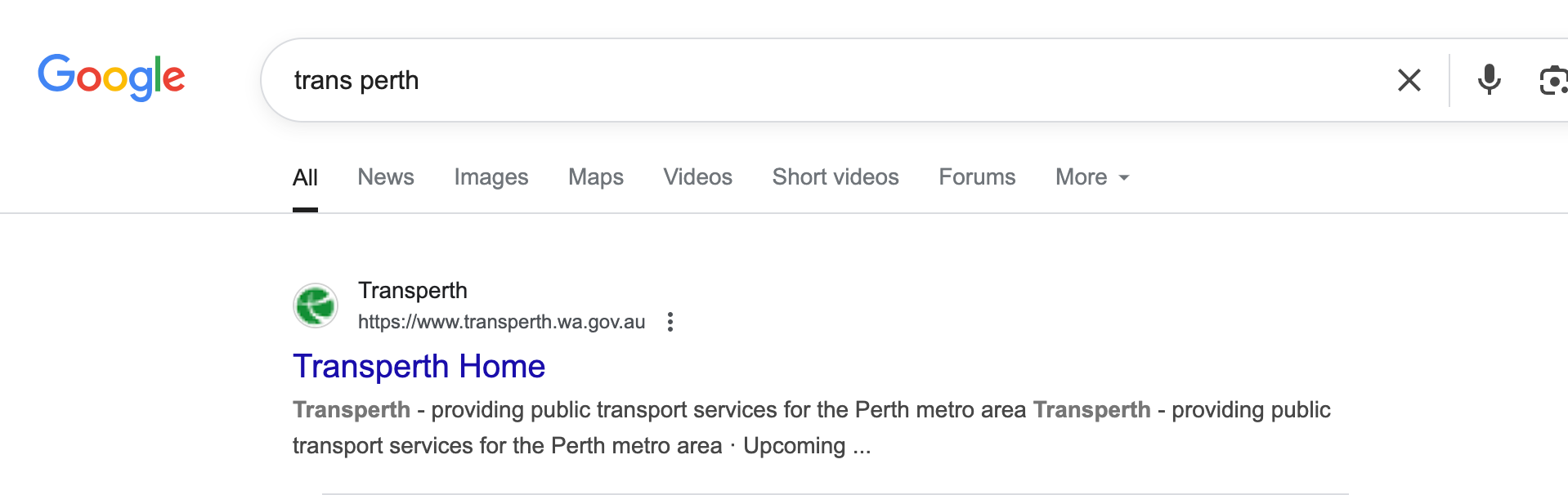
Task: Switch to the News tab
Action: 386,177
